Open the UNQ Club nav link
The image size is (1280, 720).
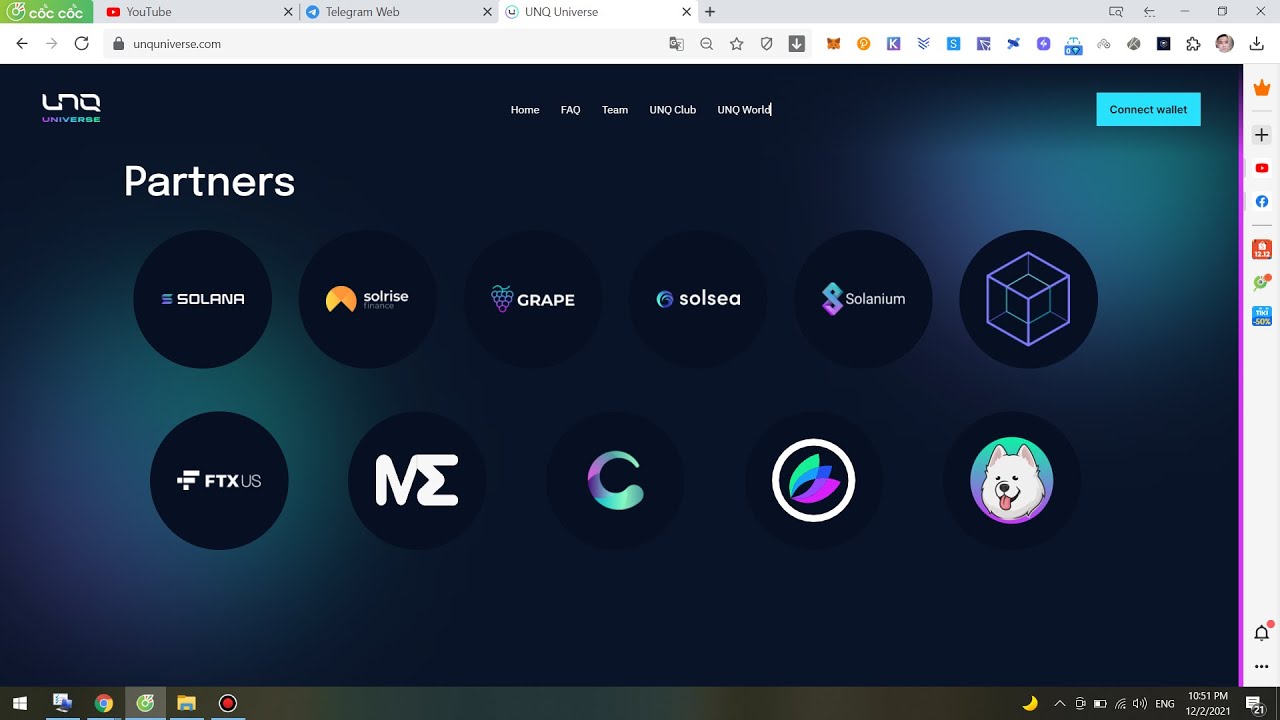tap(672, 110)
